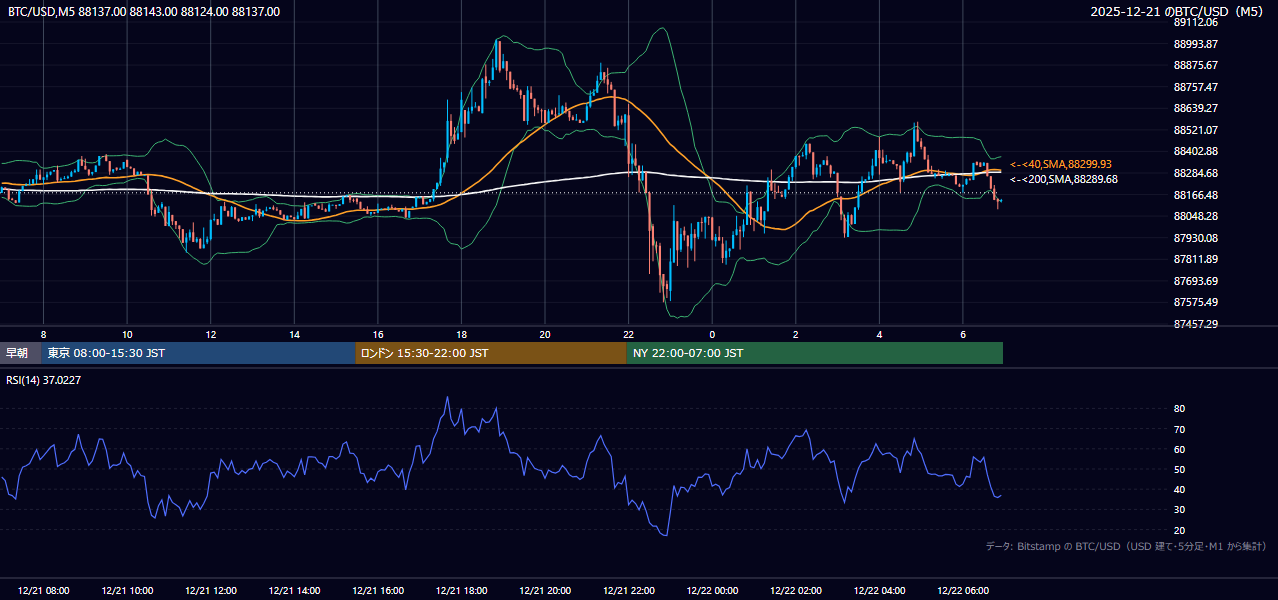
Task: Click RSI axis level 50
Action: tap(1179, 469)
